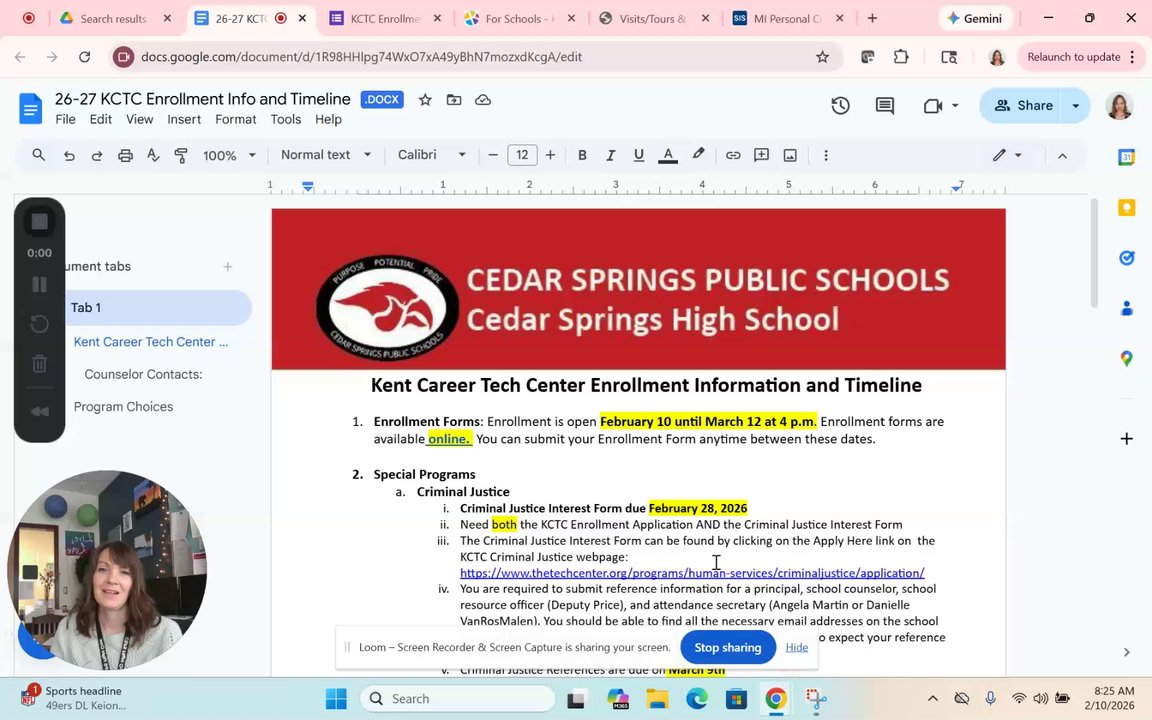This screenshot has width=1152, height=720.
Task: Click the Docs home icon
Action: (30, 109)
